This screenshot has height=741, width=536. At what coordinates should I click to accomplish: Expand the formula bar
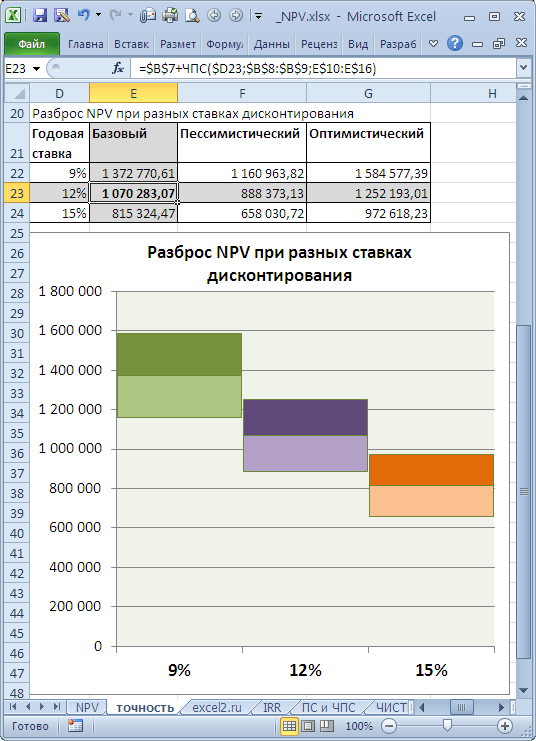click(x=523, y=68)
